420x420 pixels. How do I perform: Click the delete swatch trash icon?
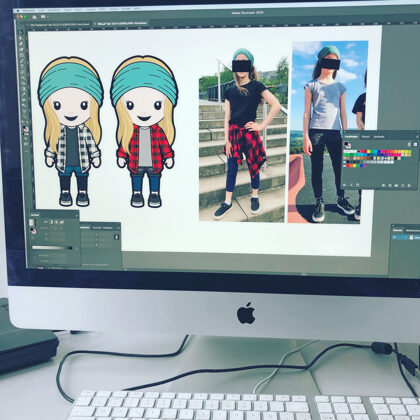(410, 185)
